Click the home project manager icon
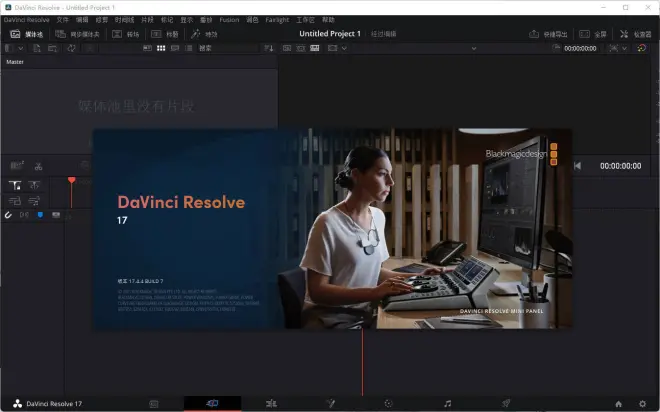Viewport: 660px width, 412px height. coord(618,403)
